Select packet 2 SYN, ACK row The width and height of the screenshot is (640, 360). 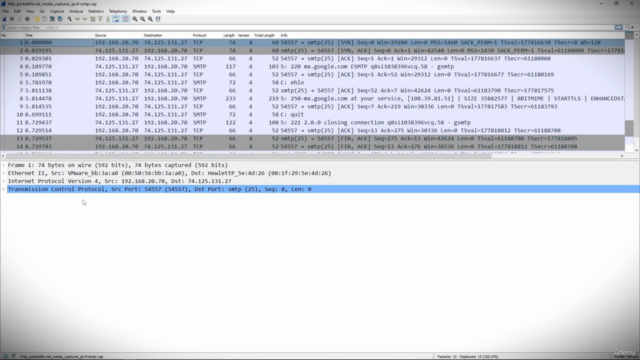(312, 51)
